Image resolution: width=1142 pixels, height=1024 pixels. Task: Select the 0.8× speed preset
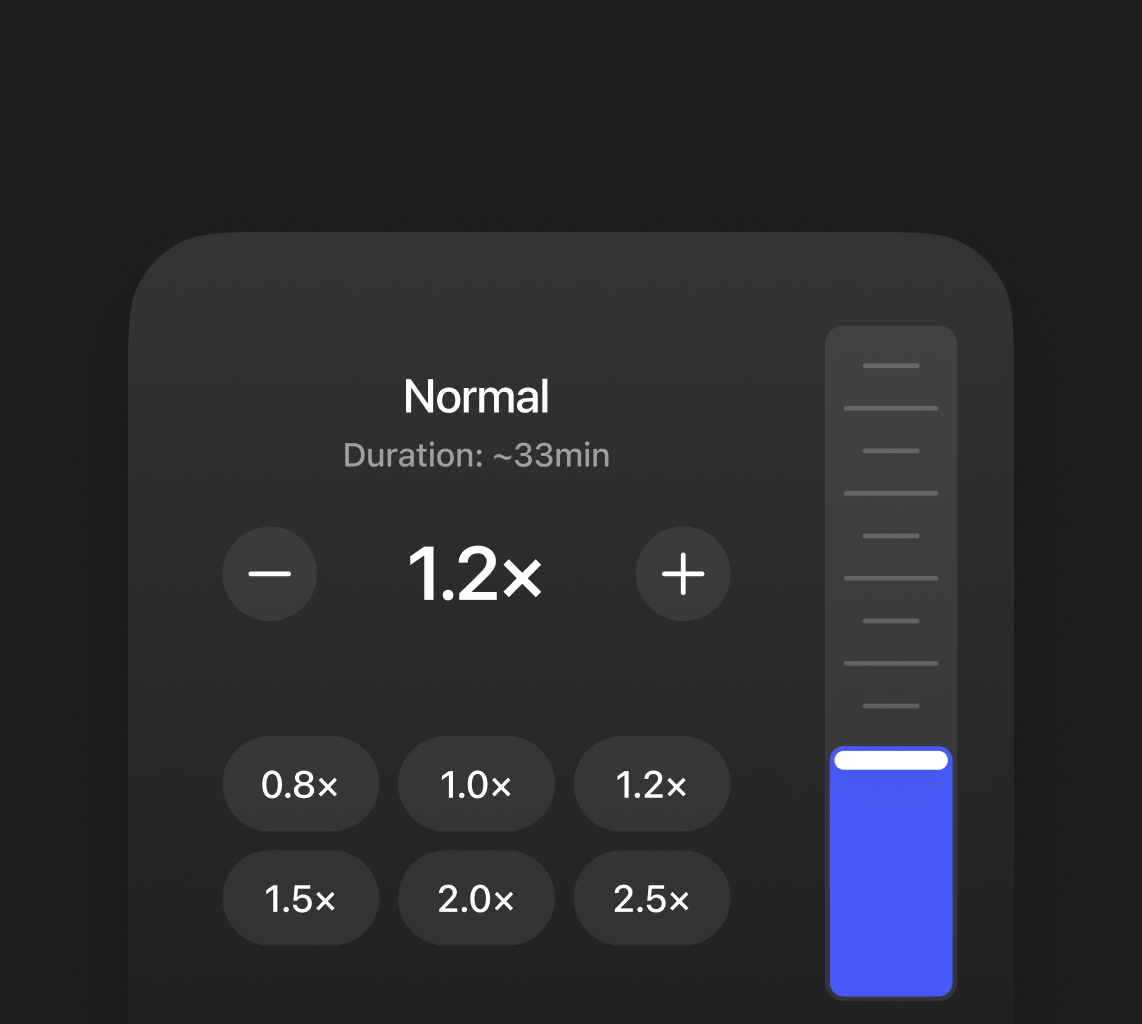pyautogui.click(x=301, y=784)
